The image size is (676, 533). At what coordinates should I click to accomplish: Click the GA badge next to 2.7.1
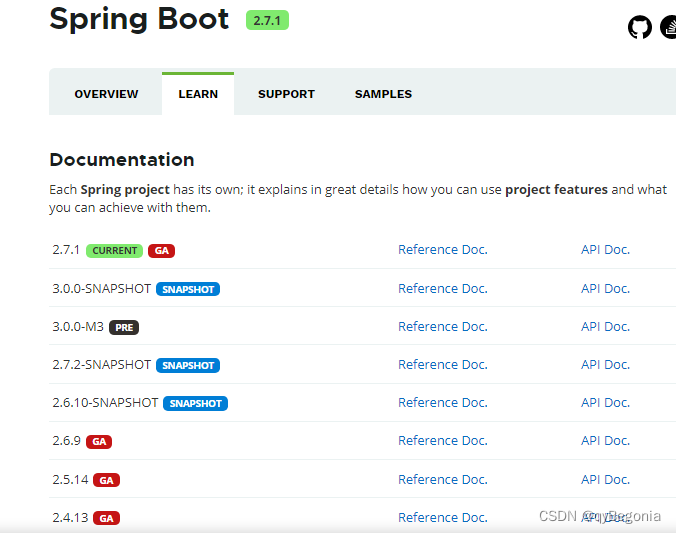tap(161, 251)
